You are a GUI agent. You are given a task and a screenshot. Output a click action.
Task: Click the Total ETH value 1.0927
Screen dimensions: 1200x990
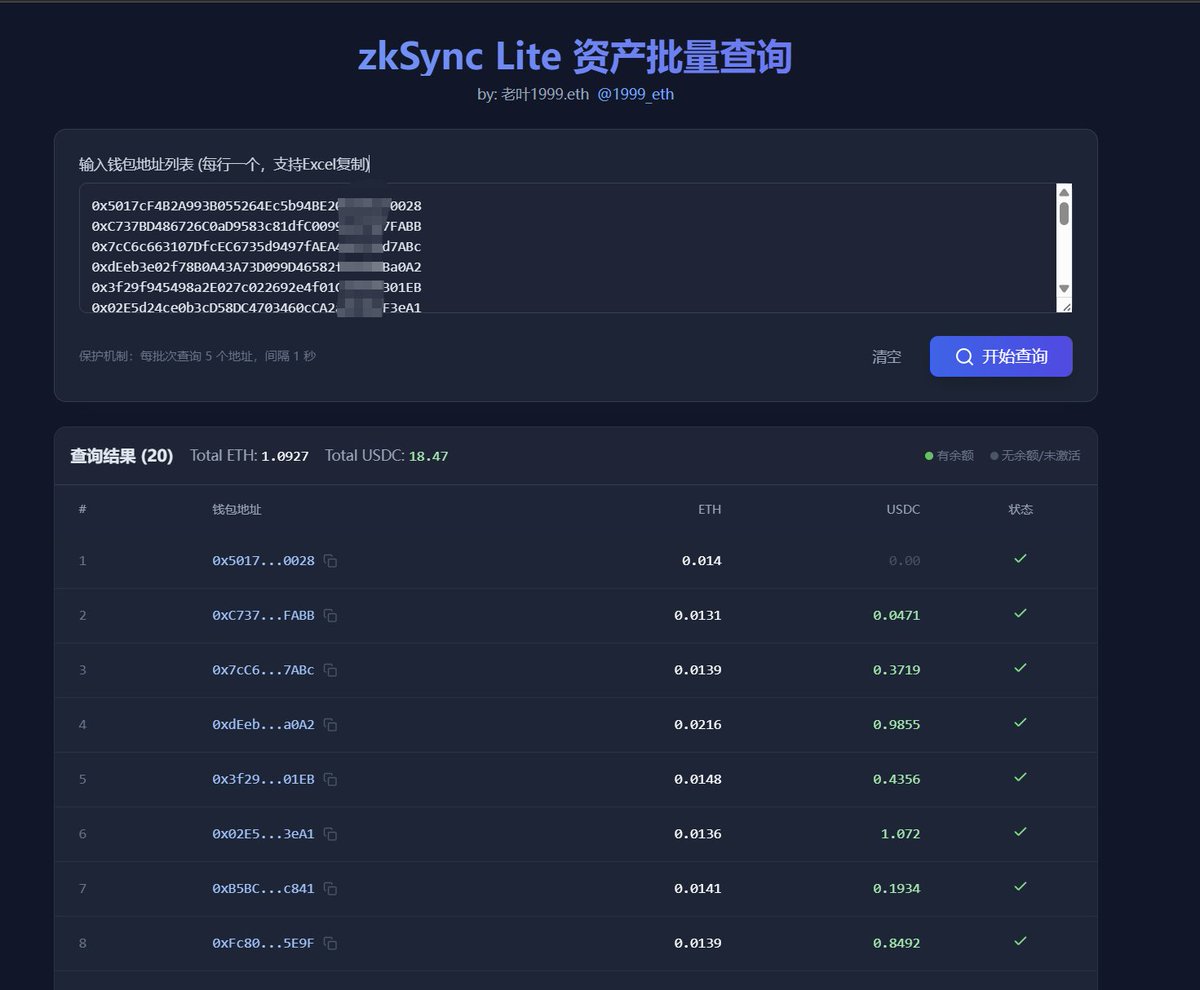tap(285, 456)
